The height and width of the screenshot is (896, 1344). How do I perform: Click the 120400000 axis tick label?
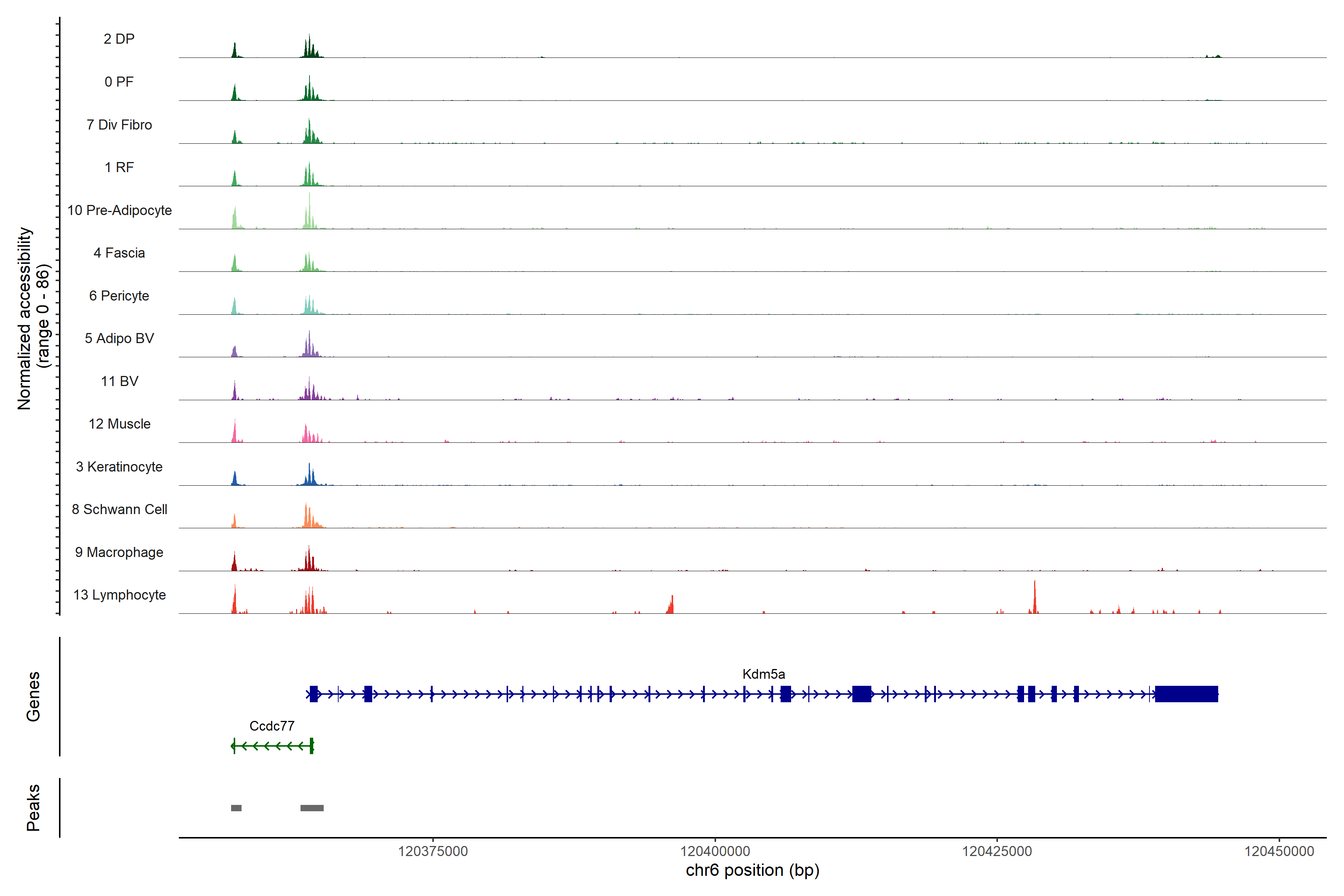click(715, 851)
